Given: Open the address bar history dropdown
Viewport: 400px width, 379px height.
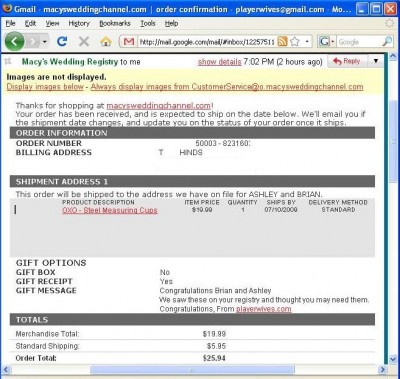Looking at the screenshot, I should (x=307, y=42).
